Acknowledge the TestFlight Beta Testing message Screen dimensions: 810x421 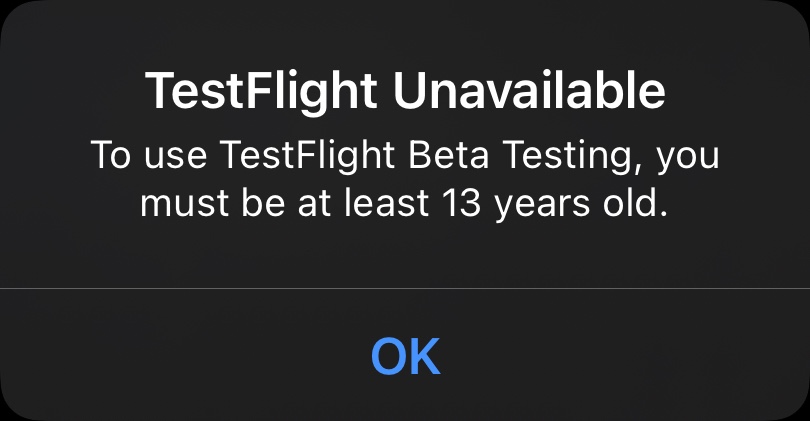click(405, 356)
